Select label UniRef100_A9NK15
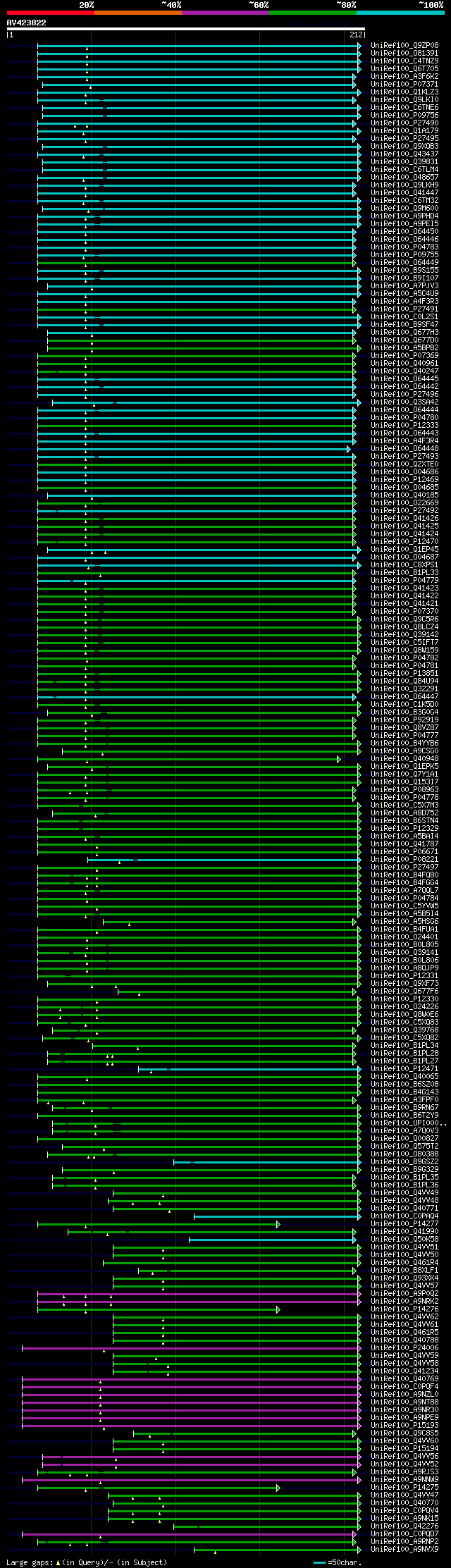This screenshot has width=451, height=1568. (404, 1519)
